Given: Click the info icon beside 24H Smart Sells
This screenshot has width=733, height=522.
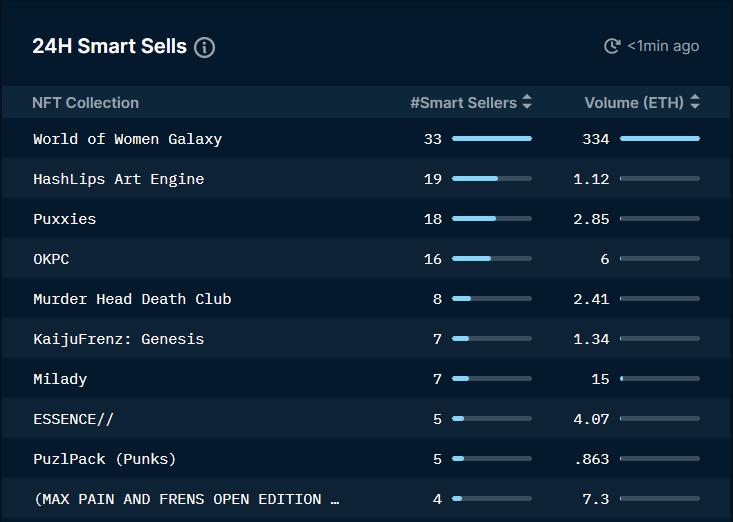Looking at the screenshot, I should pyautogui.click(x=204, y=47).
